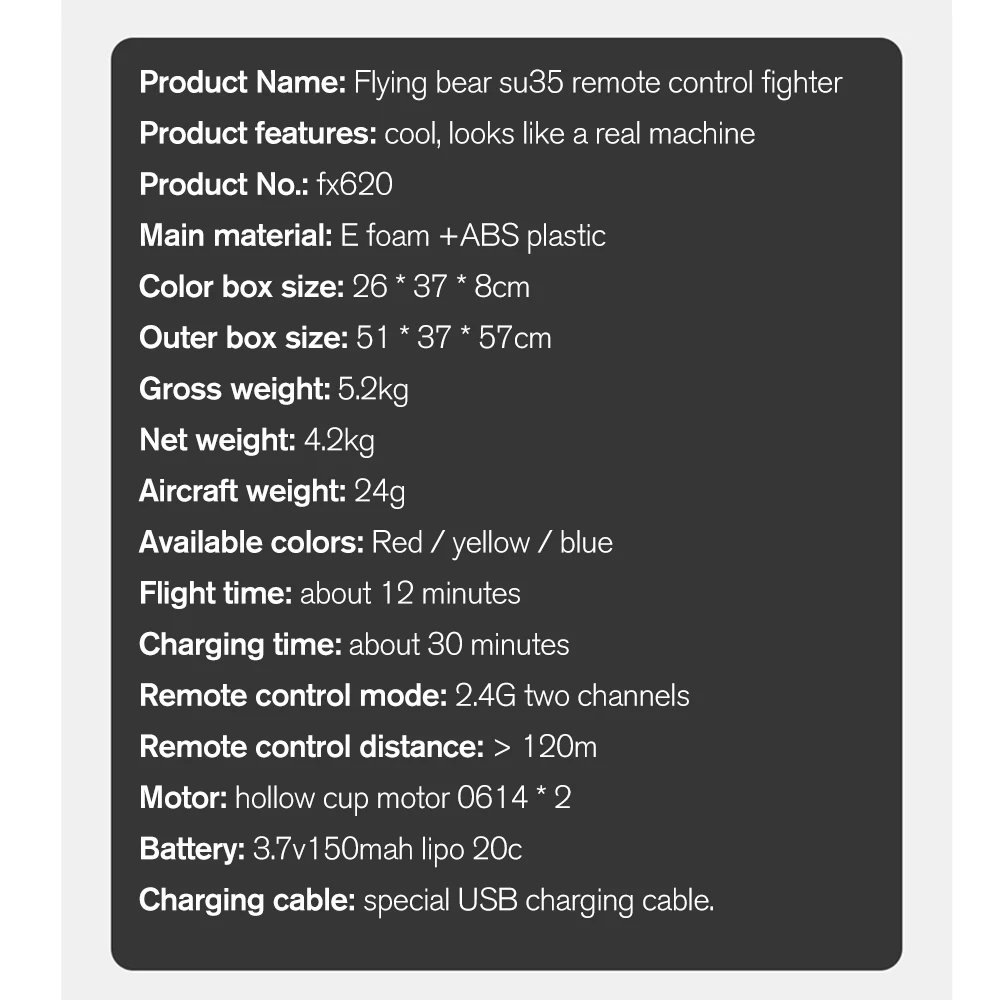Click the aircraft weight value "24g"
This screenshot has width=1000, height=1000.
pos(380,491)
